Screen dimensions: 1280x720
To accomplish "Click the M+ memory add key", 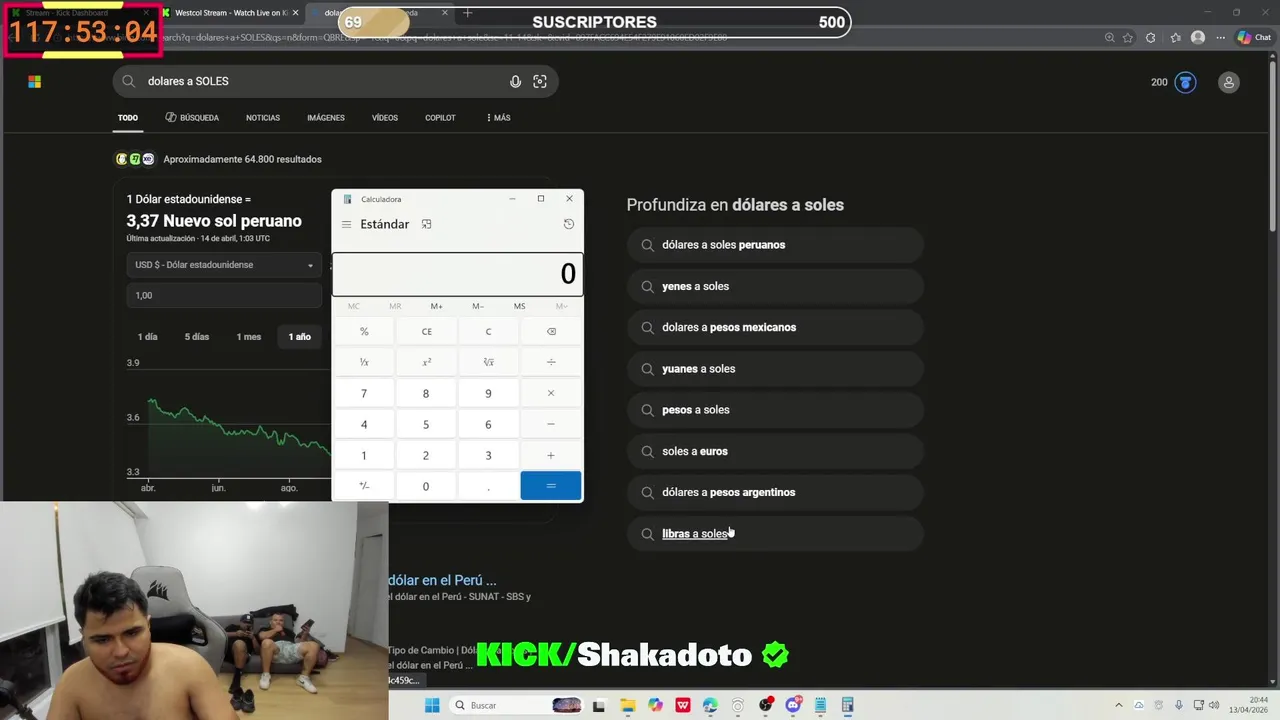I will coord(437,306).
